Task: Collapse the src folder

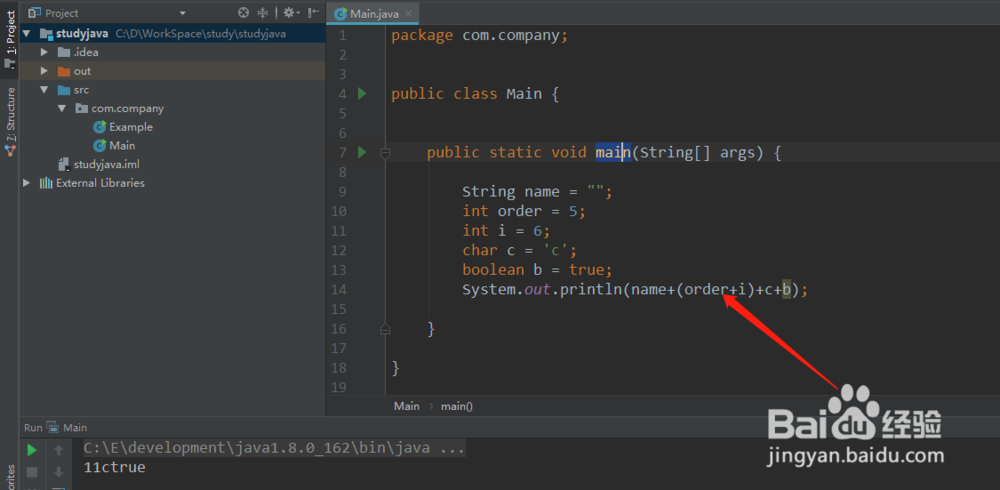Action: pos(44,90)
